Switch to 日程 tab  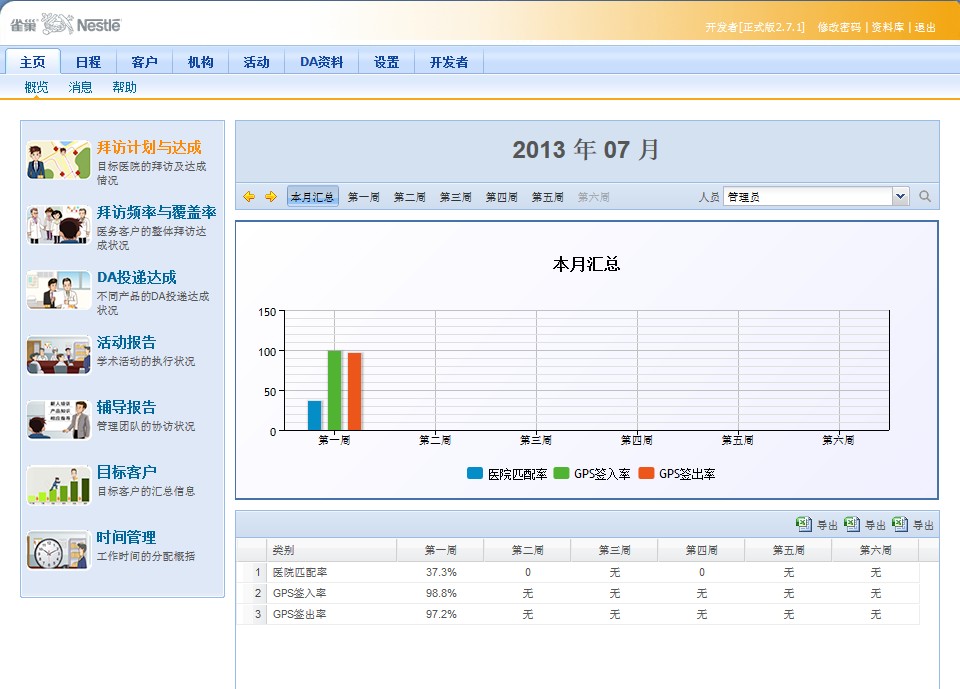pos(88,62)
